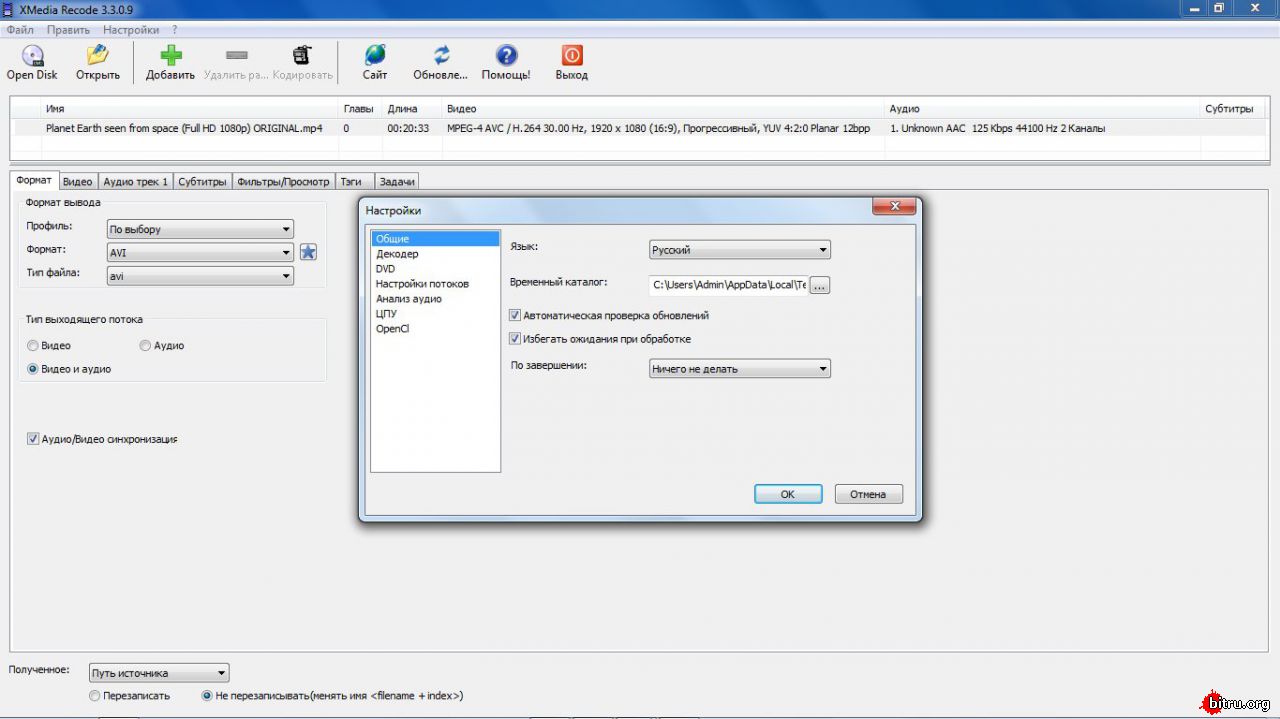Click the Имя column header

190,108
